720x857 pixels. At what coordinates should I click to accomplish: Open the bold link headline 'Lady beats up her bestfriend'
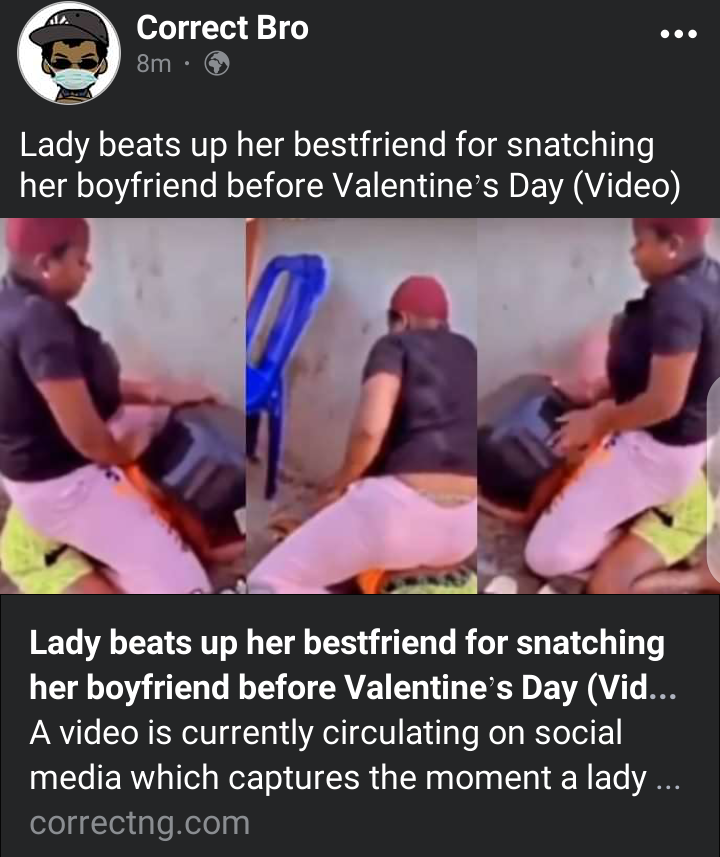point(347,642)
